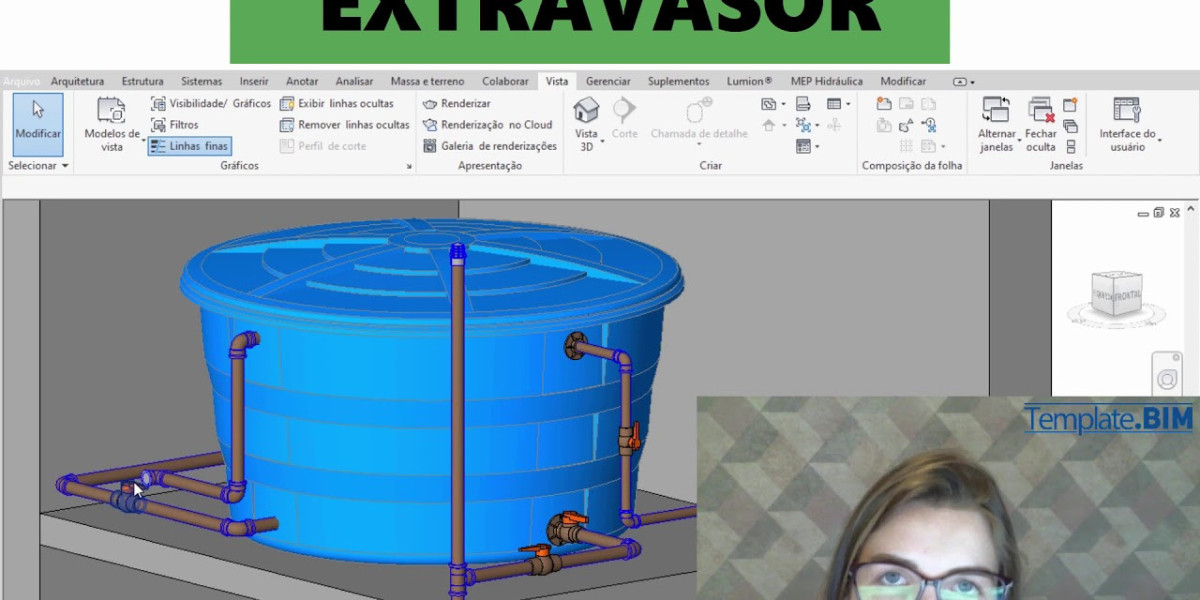The image size is (1200, 600).
Task: Open the Filtros dialog
Action: click(x=175, y=125)
